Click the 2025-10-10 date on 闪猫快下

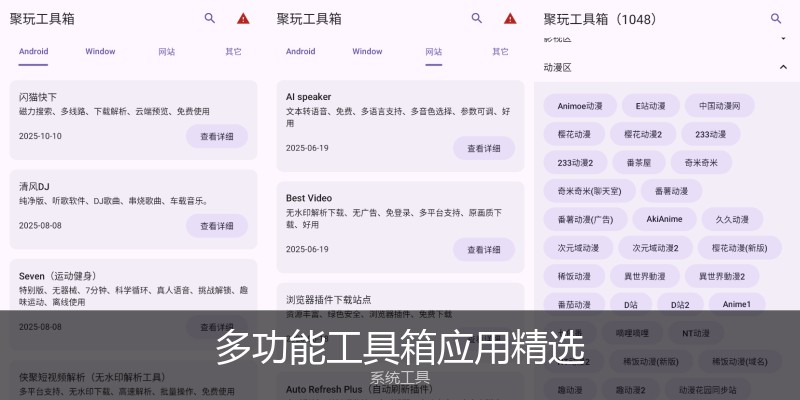pyautogui.click(x=40, y=136)
